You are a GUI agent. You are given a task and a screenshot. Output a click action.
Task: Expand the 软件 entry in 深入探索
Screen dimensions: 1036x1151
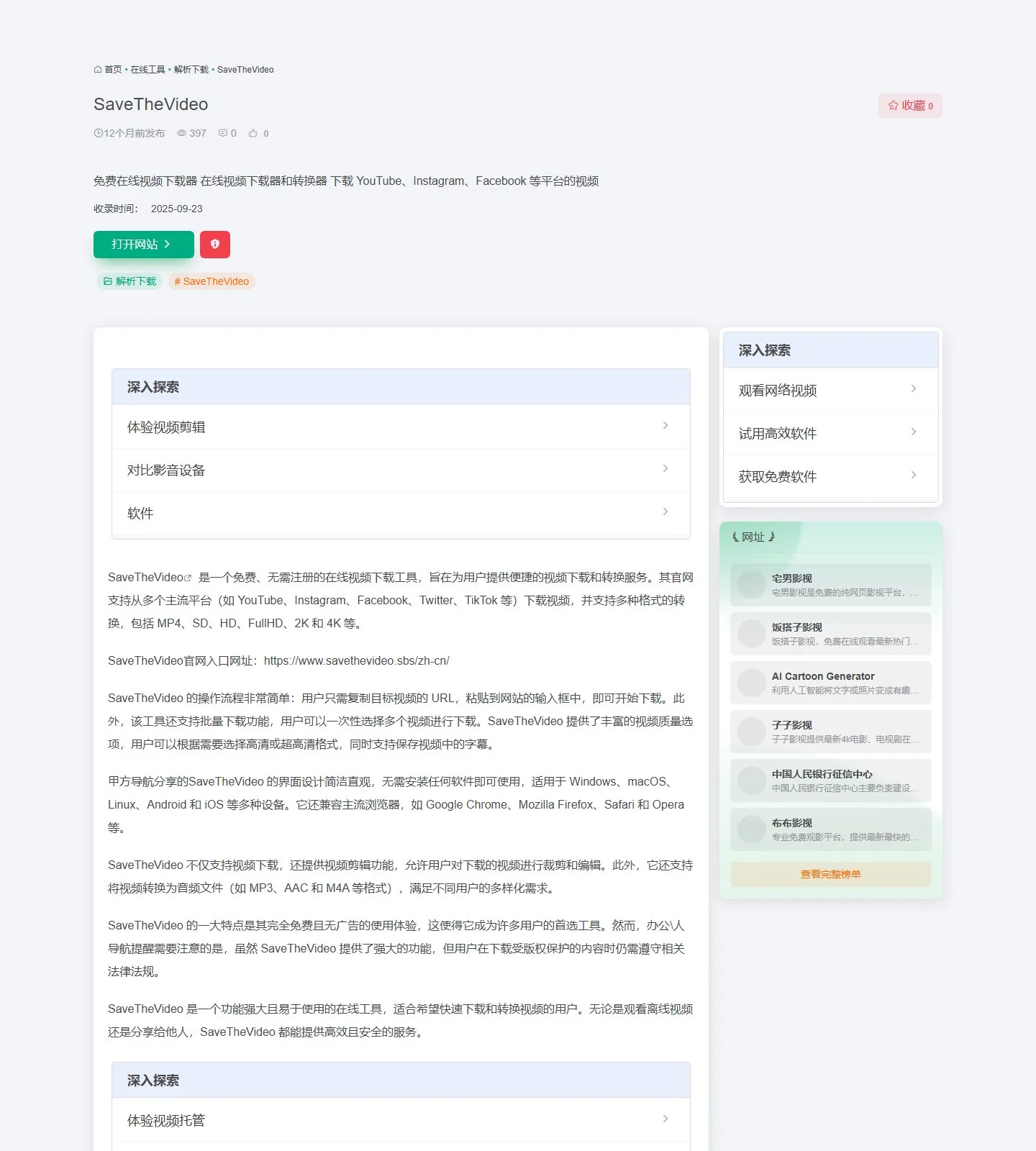pos(401,513)
